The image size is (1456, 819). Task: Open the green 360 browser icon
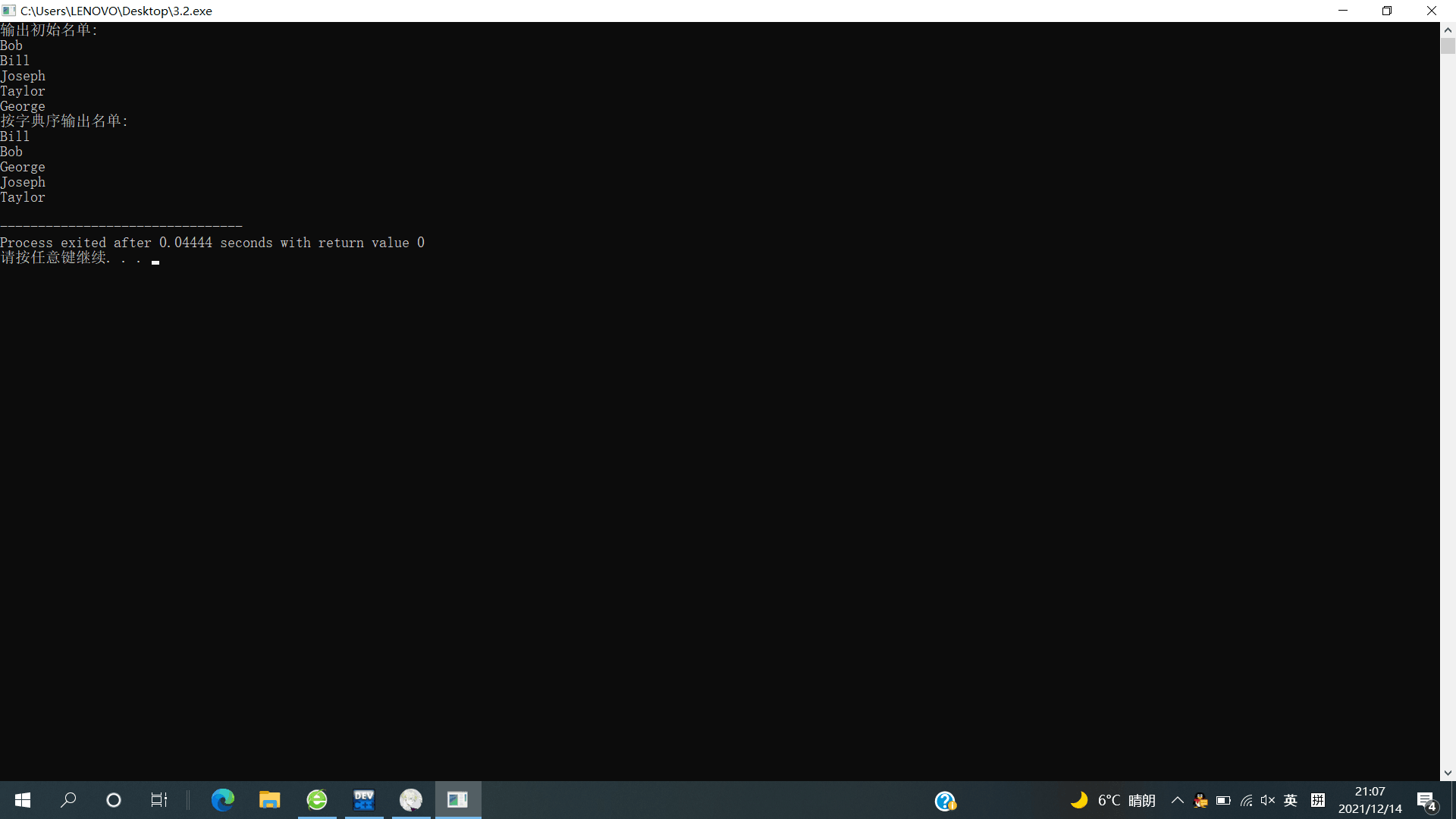(x=317, y=800)
